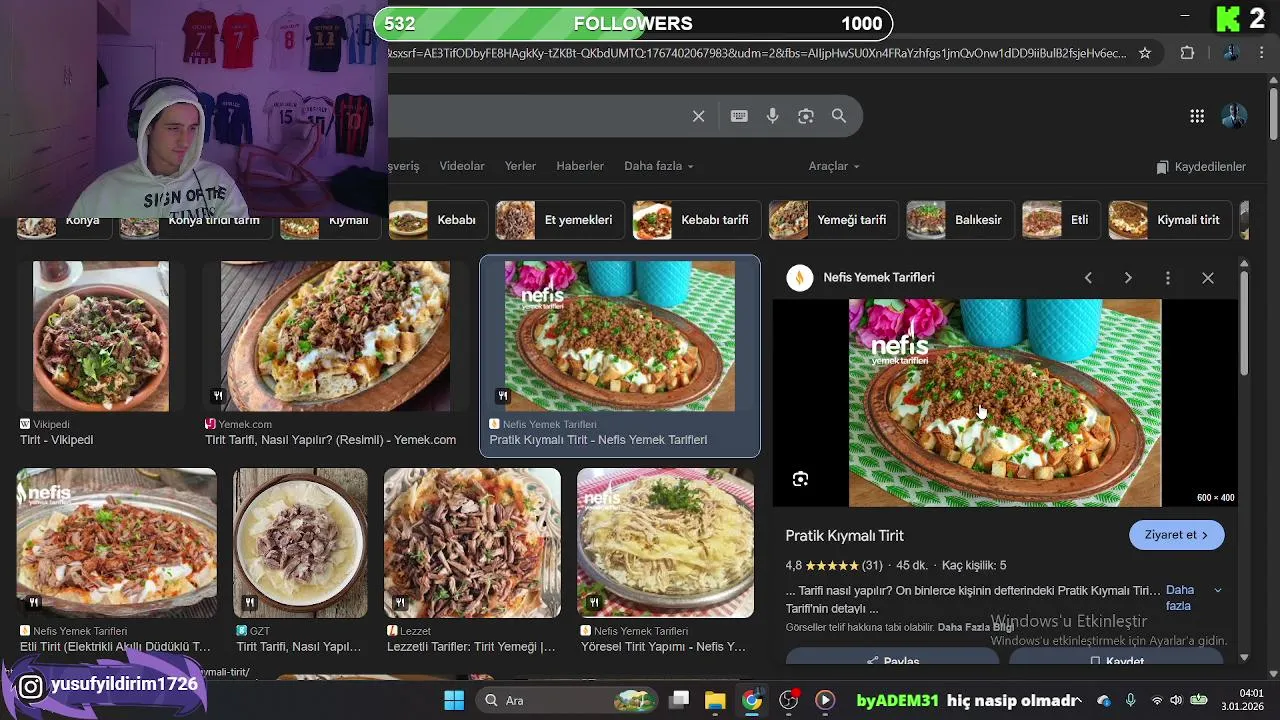Viewport: 1280px width, 720px height.
Task: Open the media player taskbar icon
Action: pos(825,700)
